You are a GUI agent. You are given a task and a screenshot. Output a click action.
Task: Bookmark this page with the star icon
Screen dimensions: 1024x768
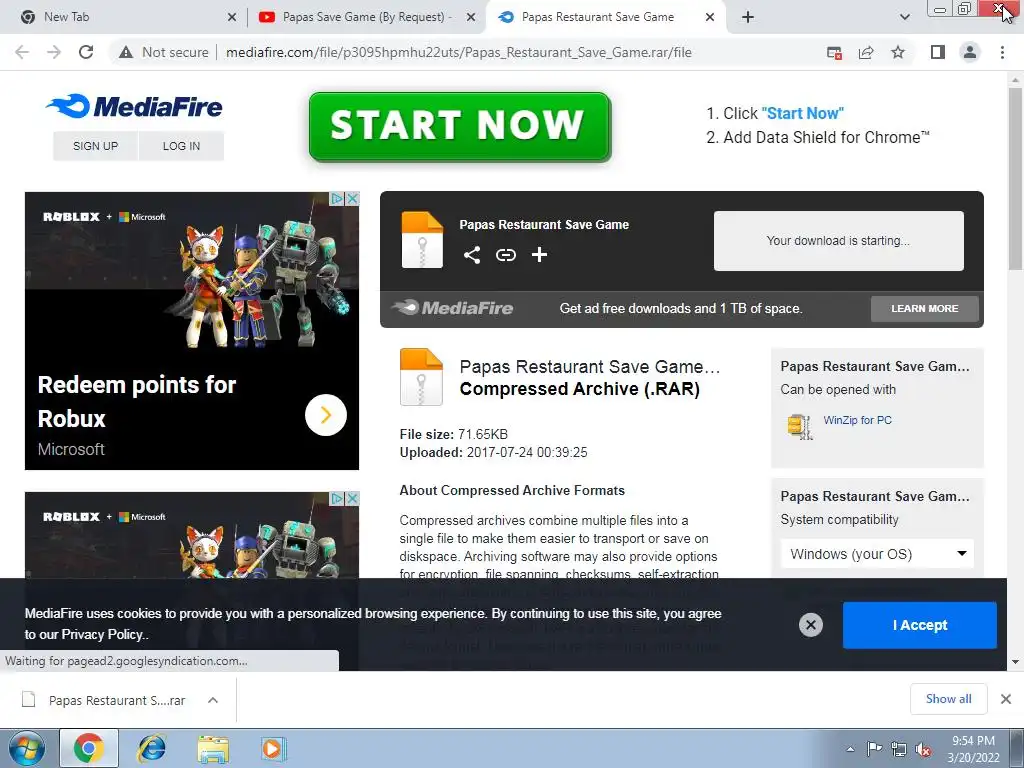(898, 52)
